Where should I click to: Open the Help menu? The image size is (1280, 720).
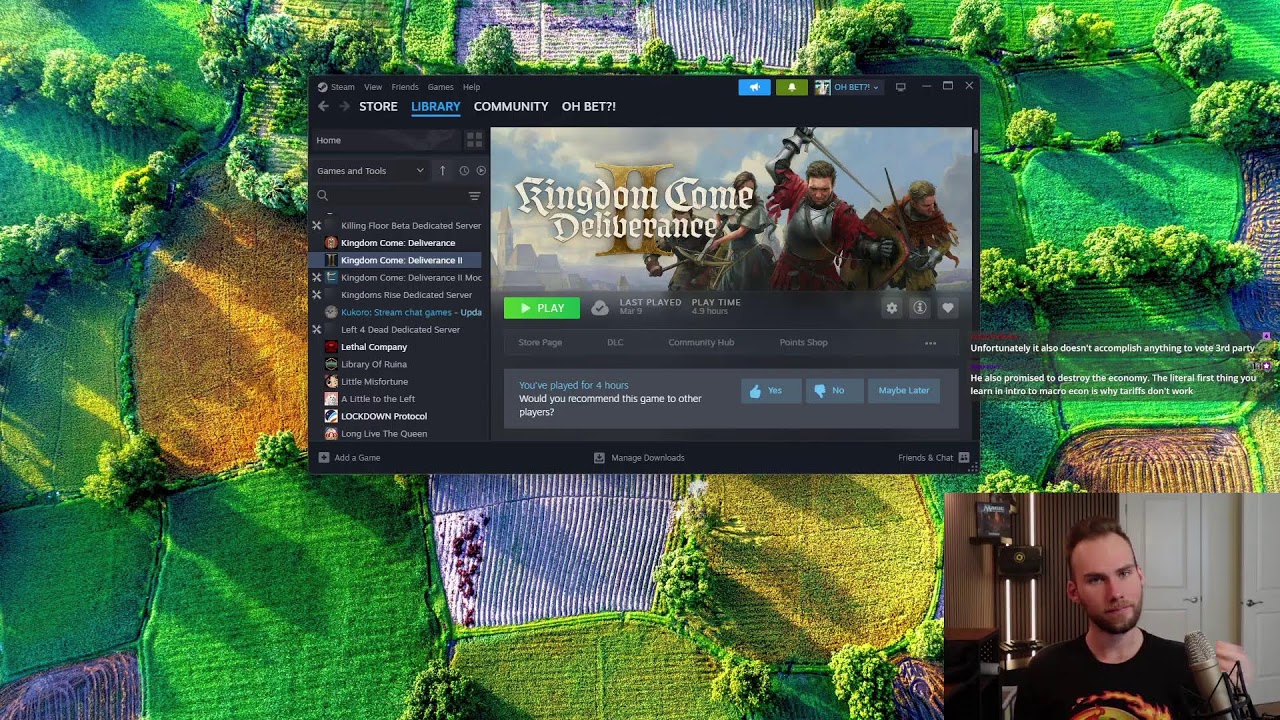[471, 87]
